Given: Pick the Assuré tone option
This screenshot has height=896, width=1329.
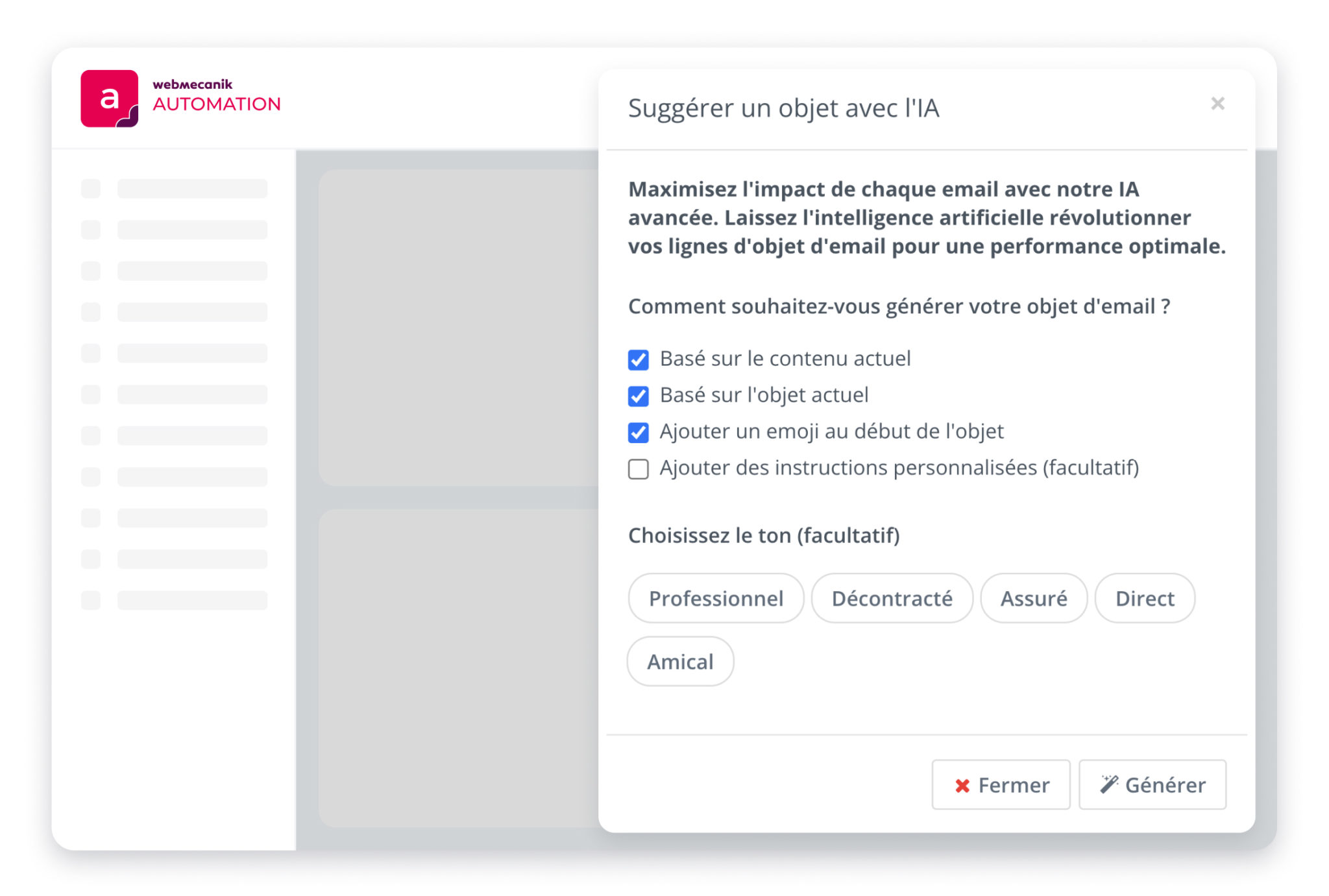Looking at the screenshot, I should [x=1033, y=598].
